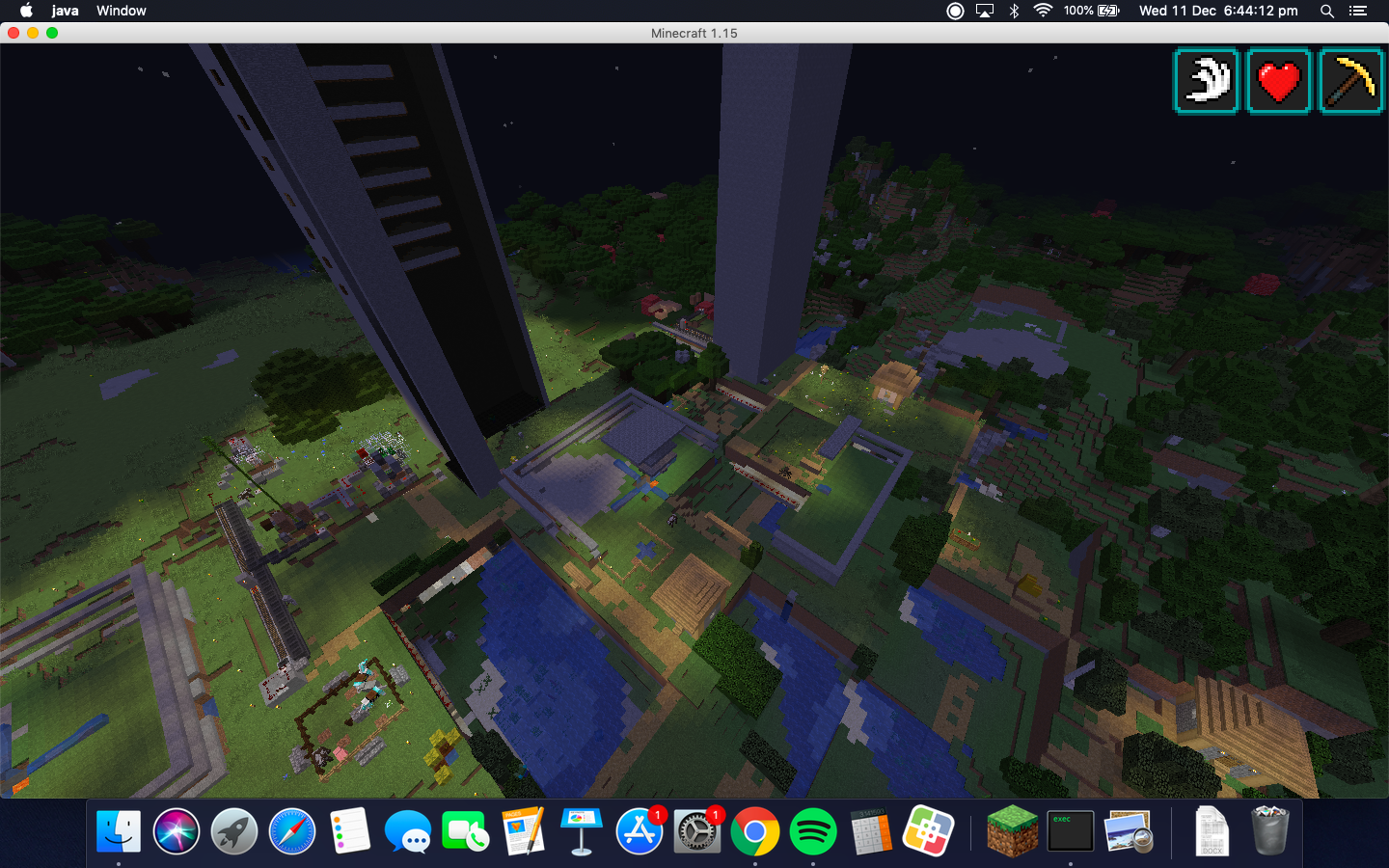Viewport: 1389px width, 868px height.
Task: Open System Preferences
Action: (x=697, y=831)
